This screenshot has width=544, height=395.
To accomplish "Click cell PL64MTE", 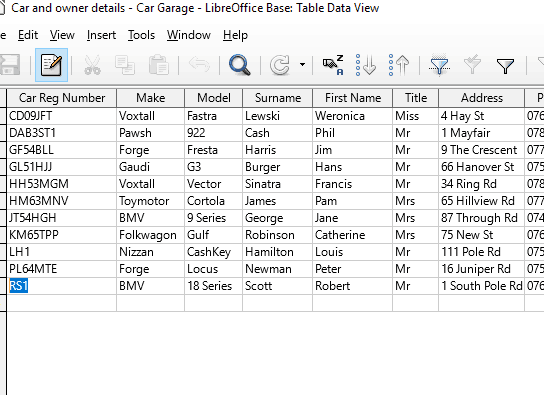I will pyautogui.click(x=62, y=269).
